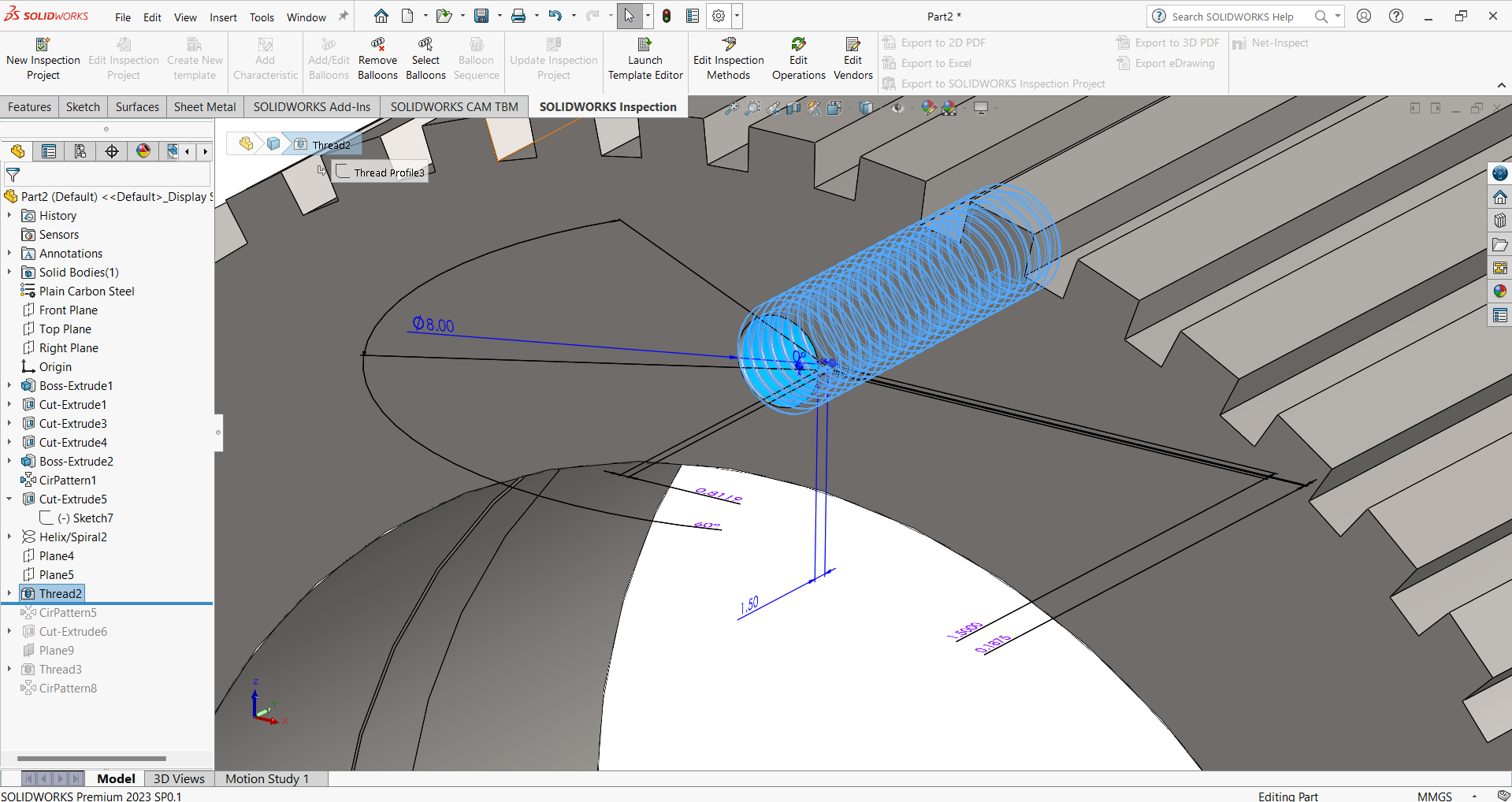Click Launch Template Editor button

pyautogui.click(x=645, y=59)
